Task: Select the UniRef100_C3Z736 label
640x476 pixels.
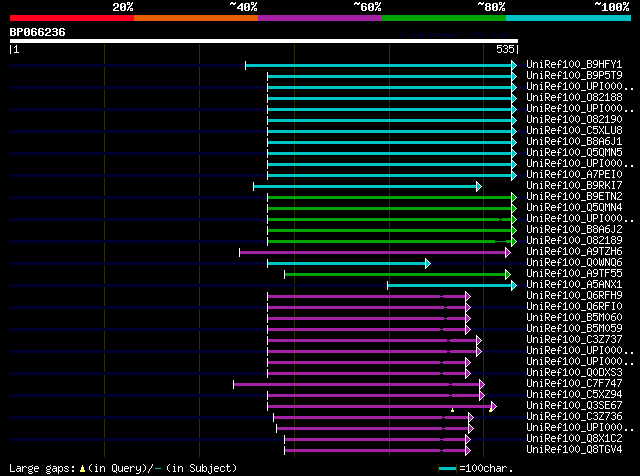Action: pyautogui.click(x=574, y=417)
